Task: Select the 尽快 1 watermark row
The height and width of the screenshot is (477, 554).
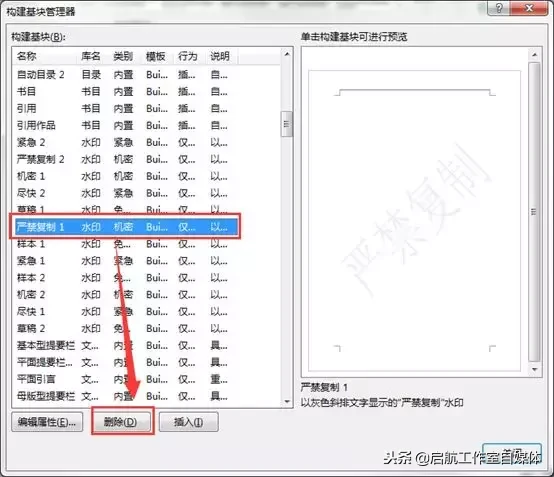Action: (x=126, y=312)
